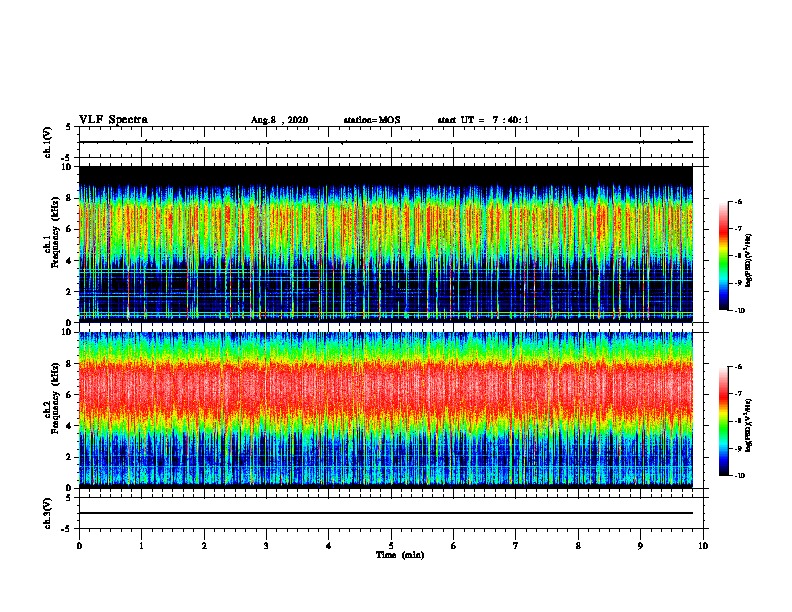Click the ch.2 color scale bar
Image resolution: width=792 pixels, height=612 pixels.
(724, 421)
